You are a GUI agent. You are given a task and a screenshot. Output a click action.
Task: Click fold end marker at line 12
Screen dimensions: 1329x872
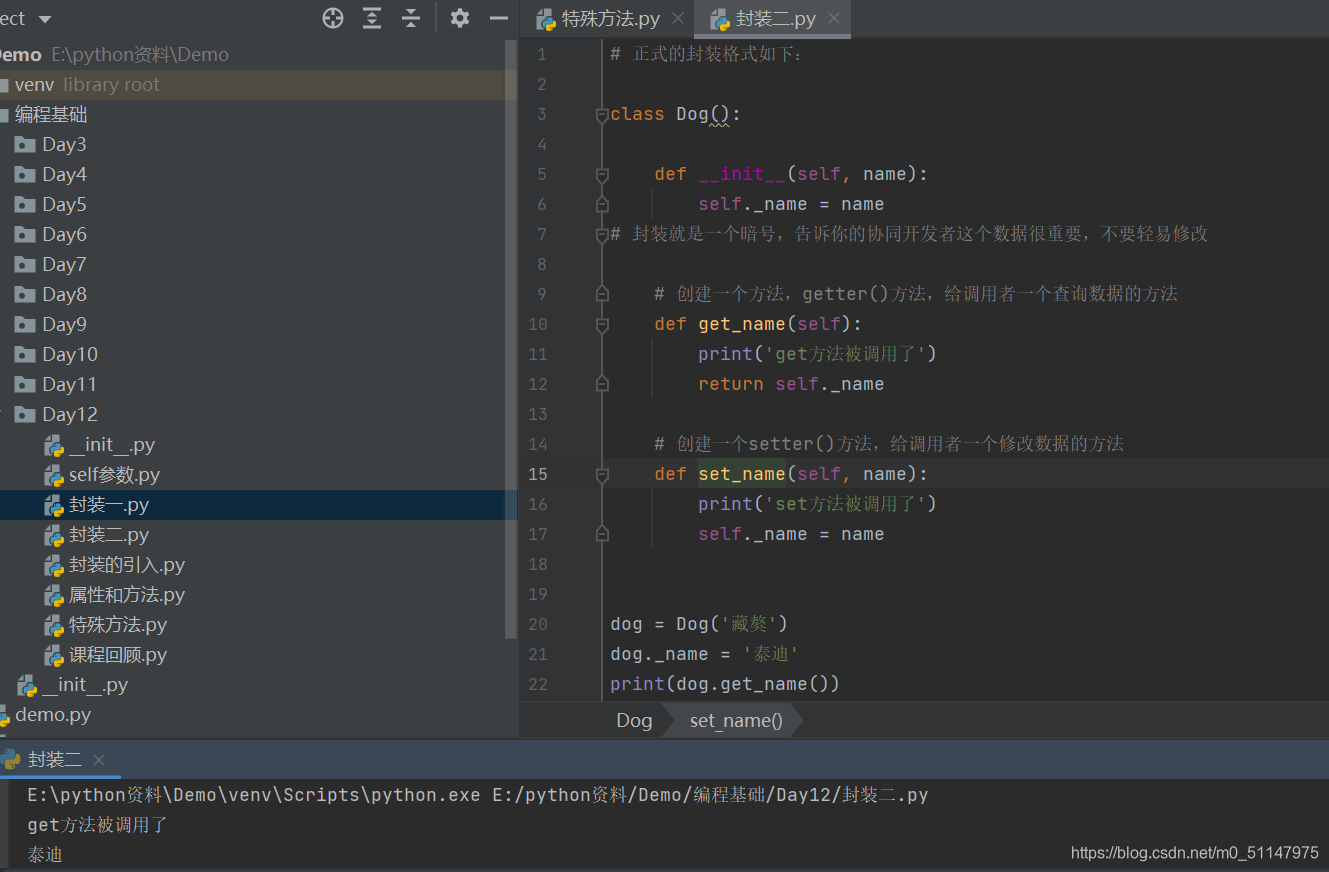coord(602,384)
